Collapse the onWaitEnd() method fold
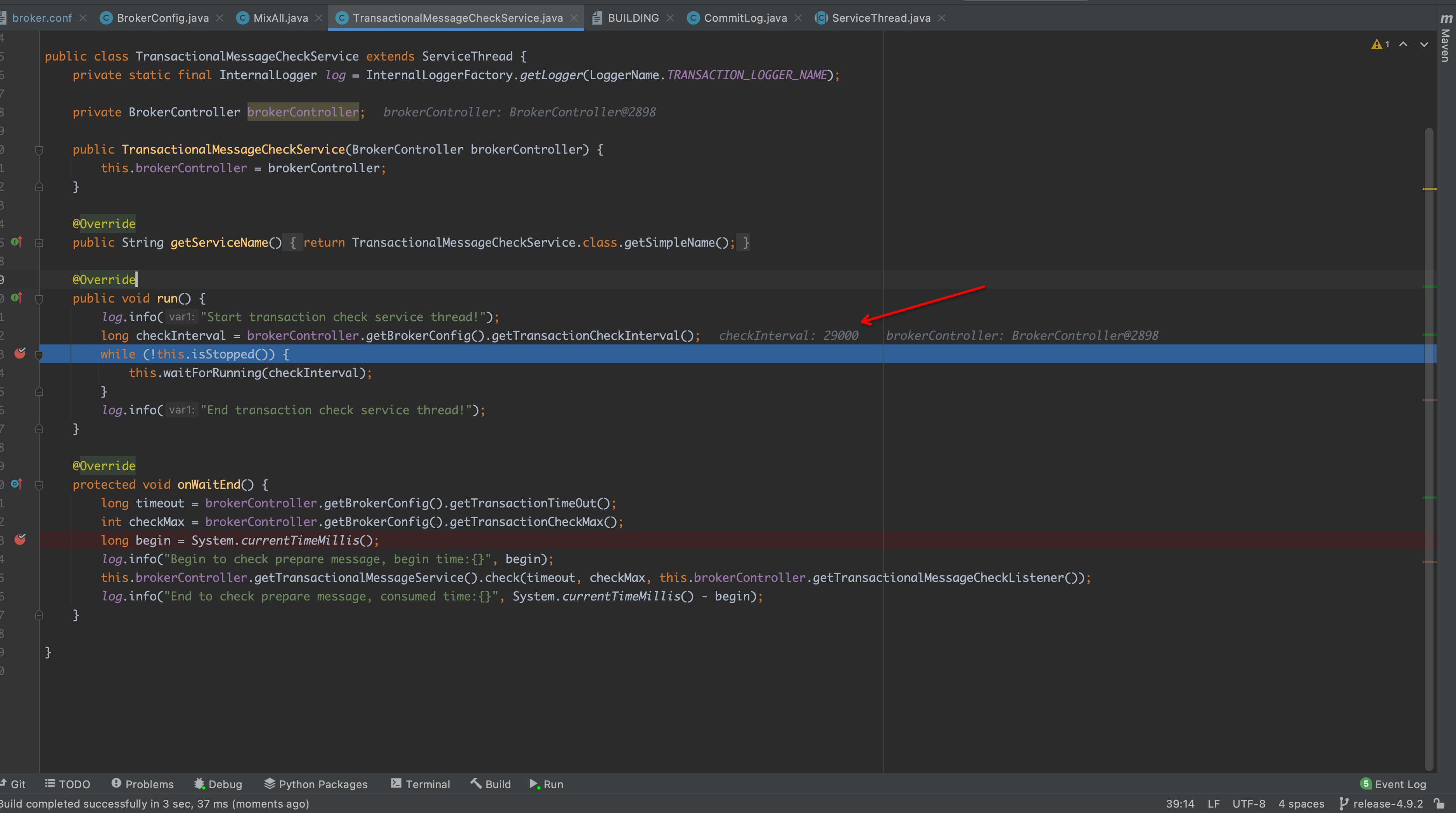This screenshot has width=1456, height=813. [39, 484]
